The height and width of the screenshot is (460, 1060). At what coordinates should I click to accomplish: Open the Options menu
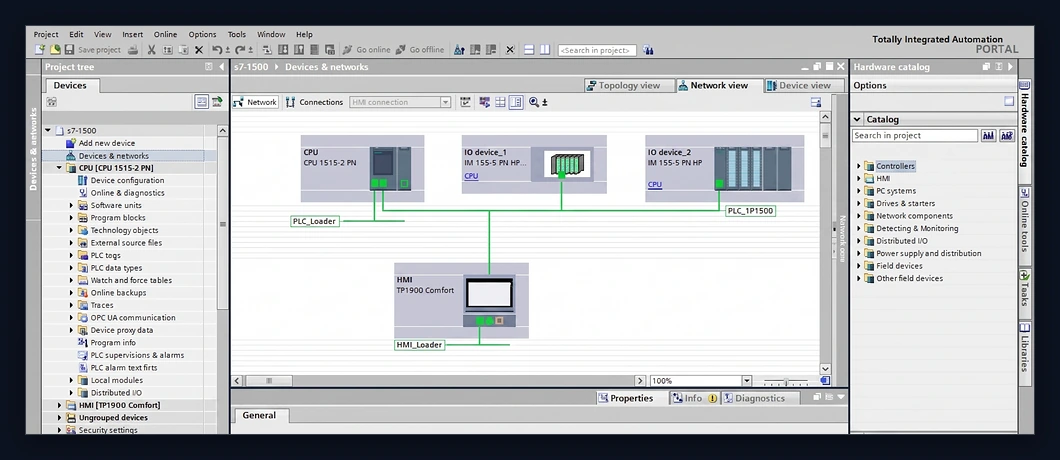[202, 34]
